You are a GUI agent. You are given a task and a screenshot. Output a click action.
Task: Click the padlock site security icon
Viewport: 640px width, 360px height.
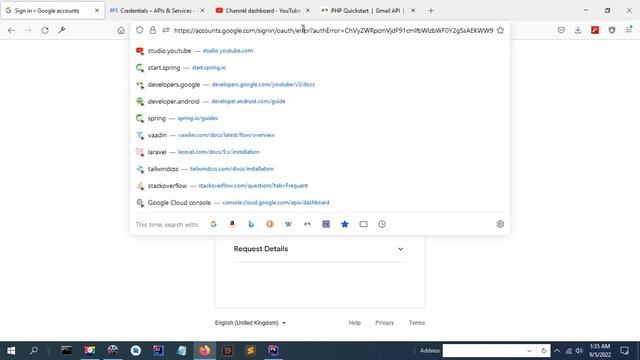click(153, 30)
